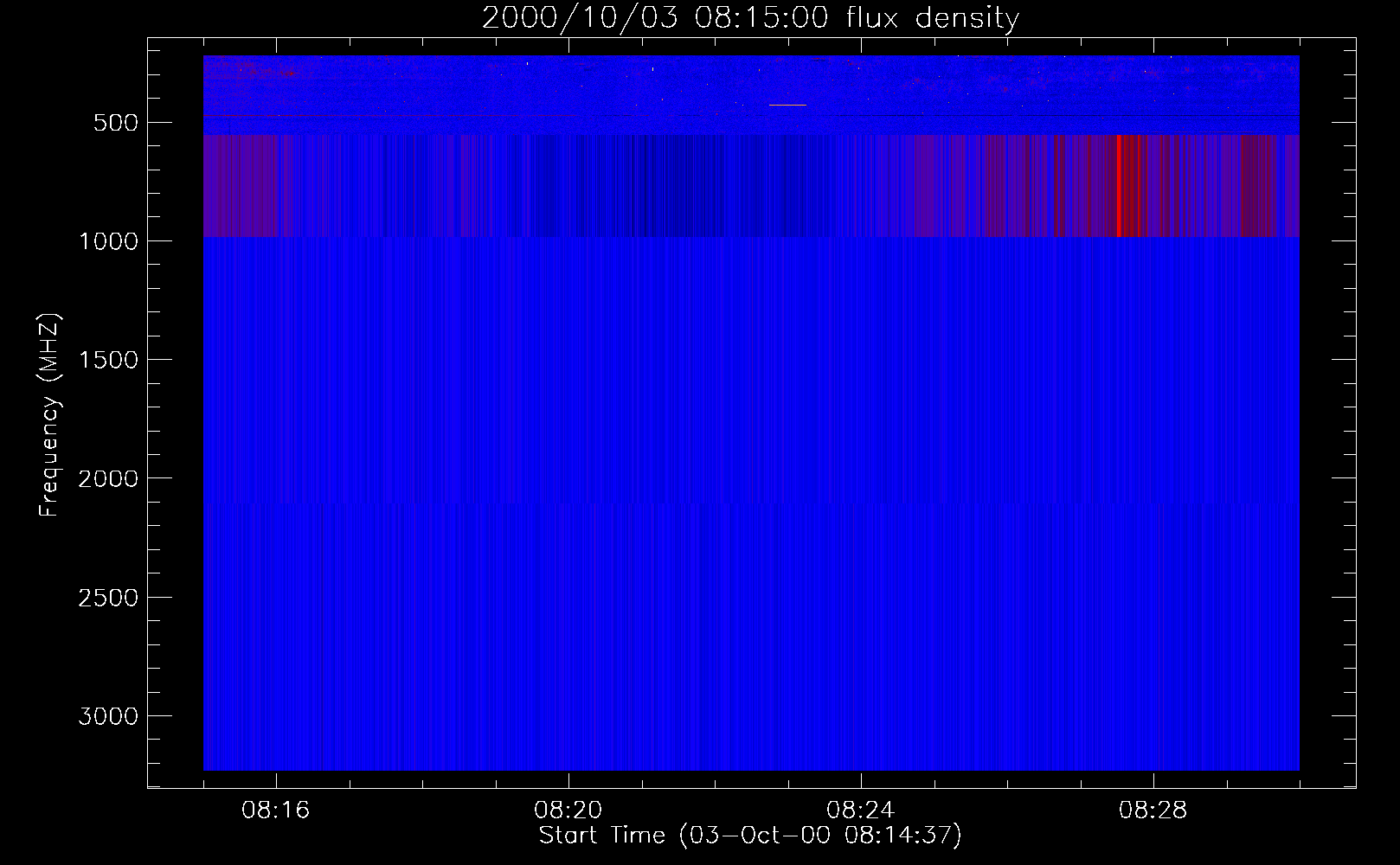This screenshot has width=1400, height=865.
Task: Click the 3000 frequency tick label
Action: coord(108,716)
